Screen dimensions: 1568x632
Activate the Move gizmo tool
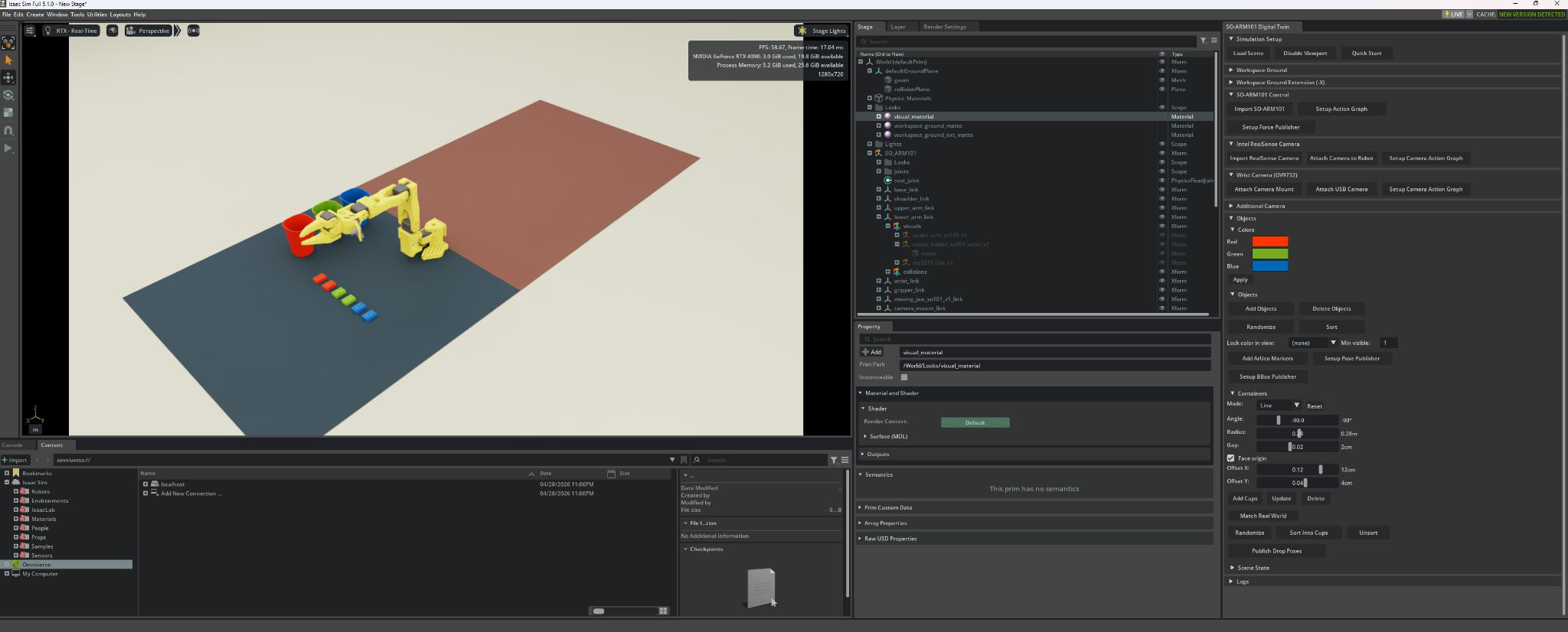click(x=8, y=78)
